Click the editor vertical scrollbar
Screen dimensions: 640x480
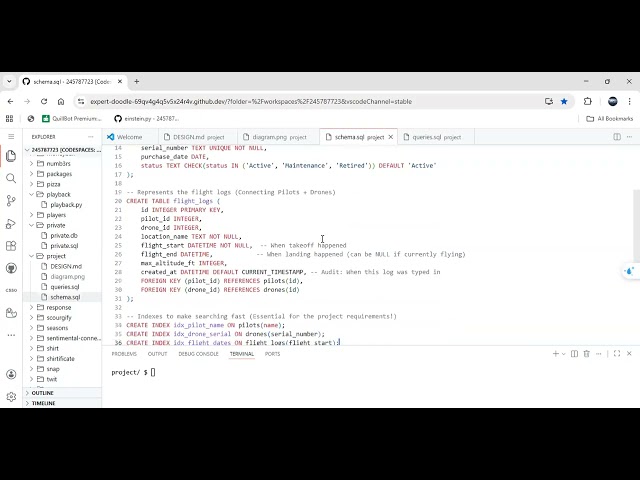click(x=637, y=225)
